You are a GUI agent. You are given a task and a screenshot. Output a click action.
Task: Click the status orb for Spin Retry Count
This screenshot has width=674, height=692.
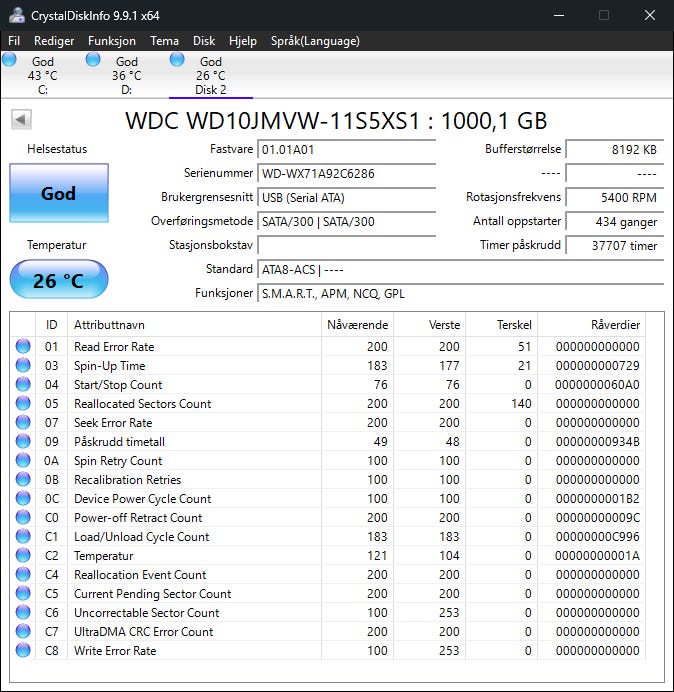pyautogui.click(x=23, y=460)
